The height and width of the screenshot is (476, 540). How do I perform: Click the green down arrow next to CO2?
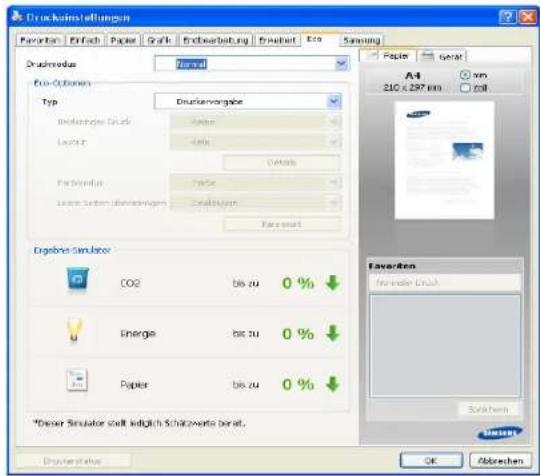(x=333, y=282)
